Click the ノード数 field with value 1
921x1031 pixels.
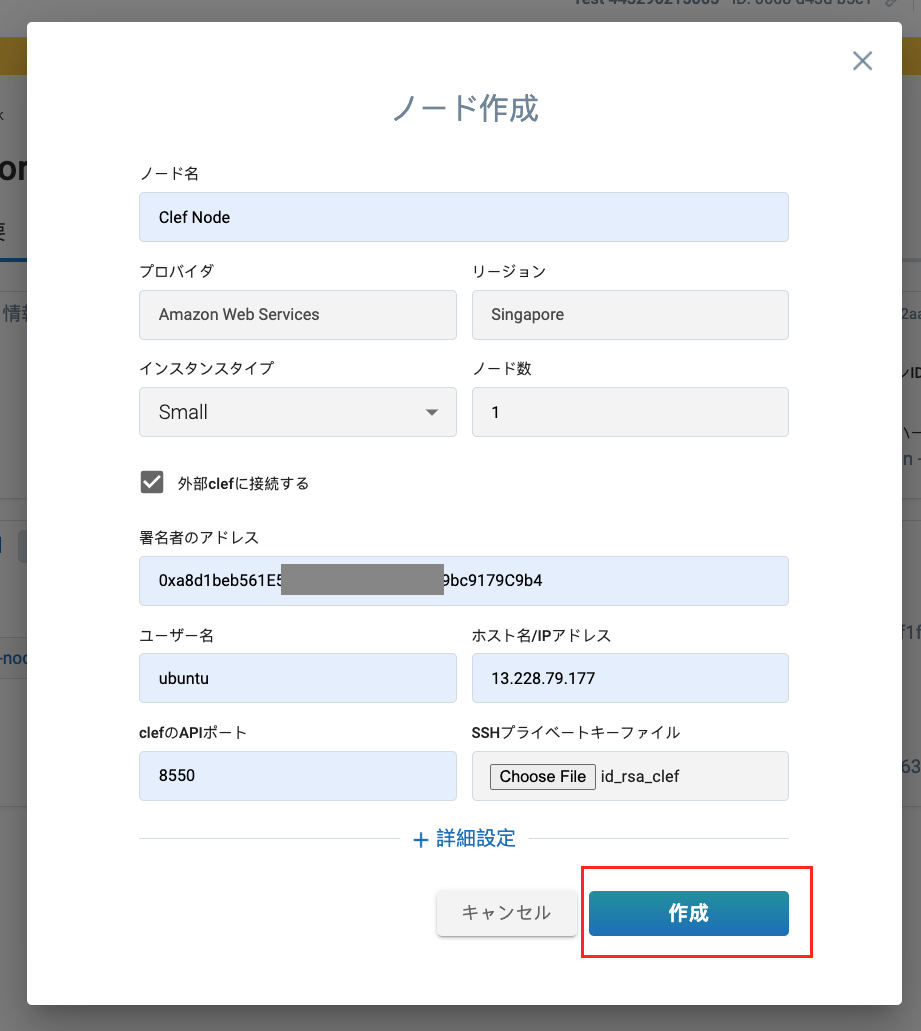[630, 412]
